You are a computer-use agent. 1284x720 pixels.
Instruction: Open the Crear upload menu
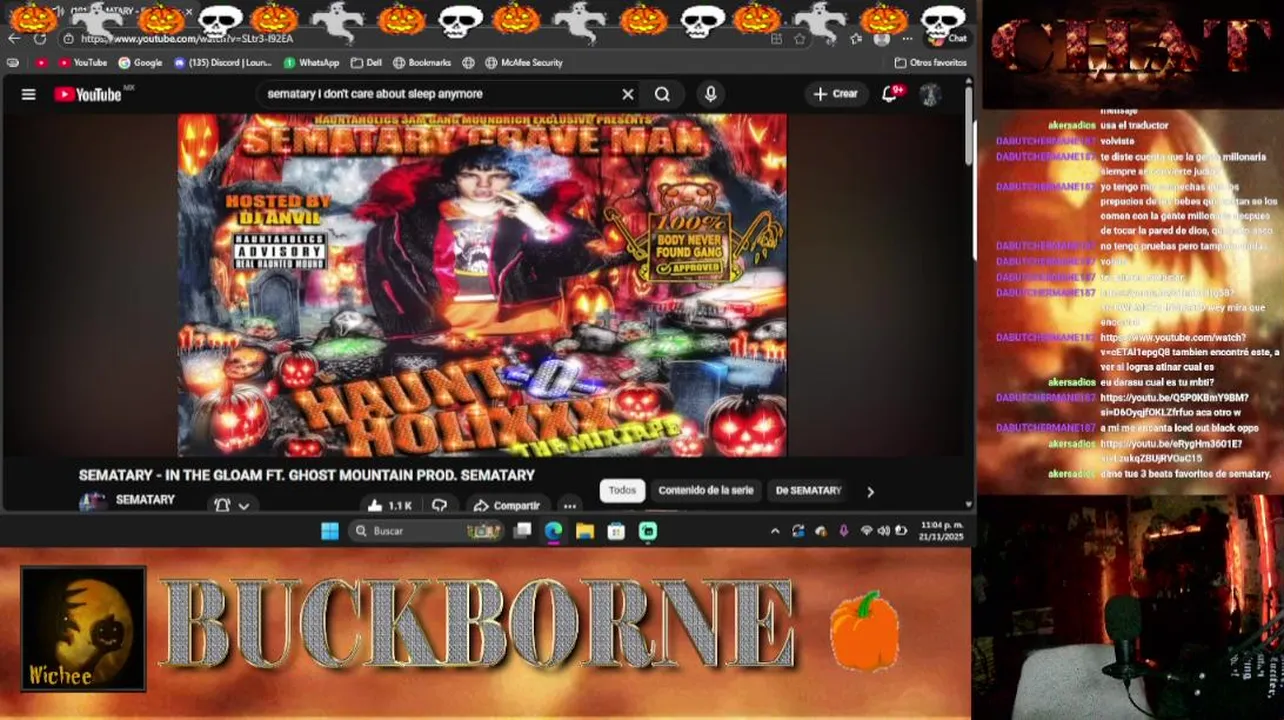point(836,94)
